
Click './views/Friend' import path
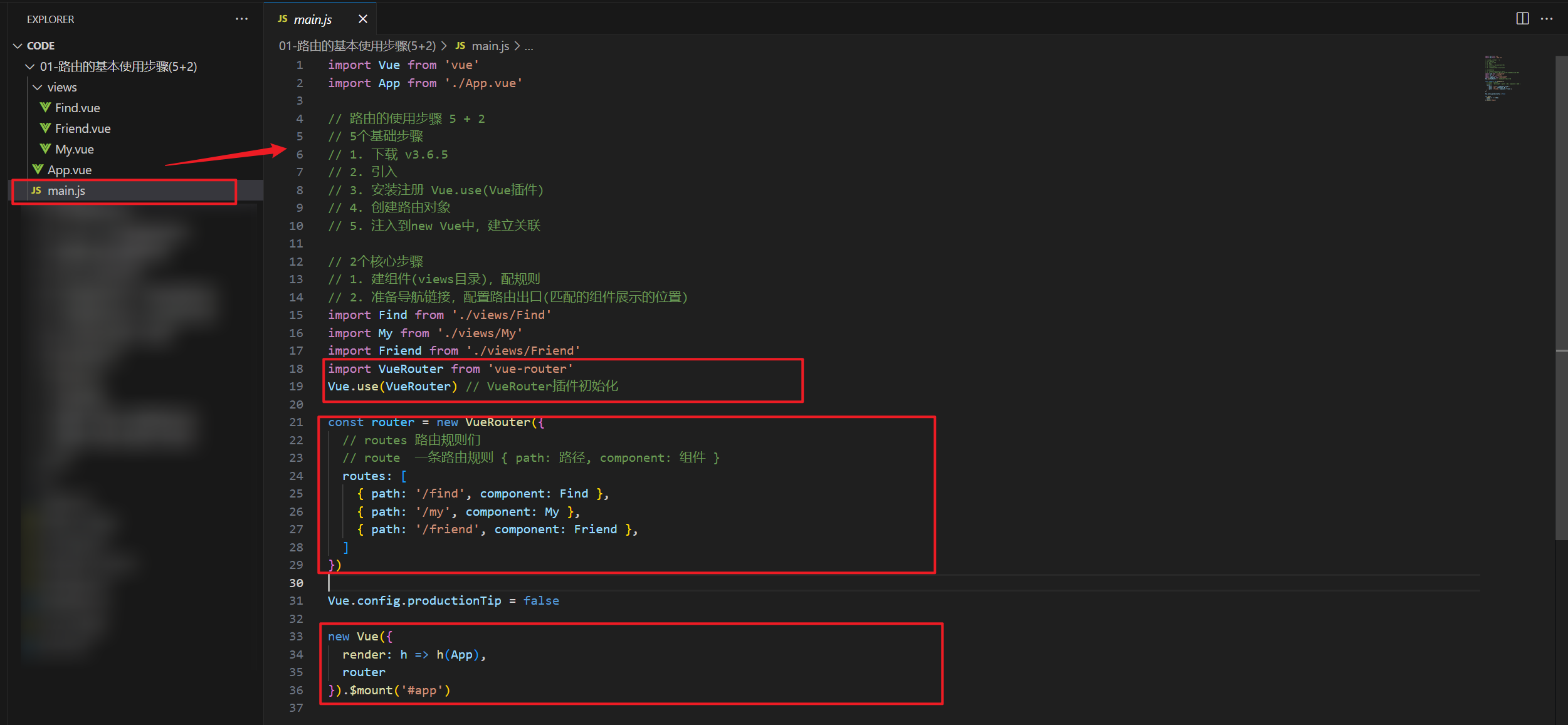pos(524,350)
